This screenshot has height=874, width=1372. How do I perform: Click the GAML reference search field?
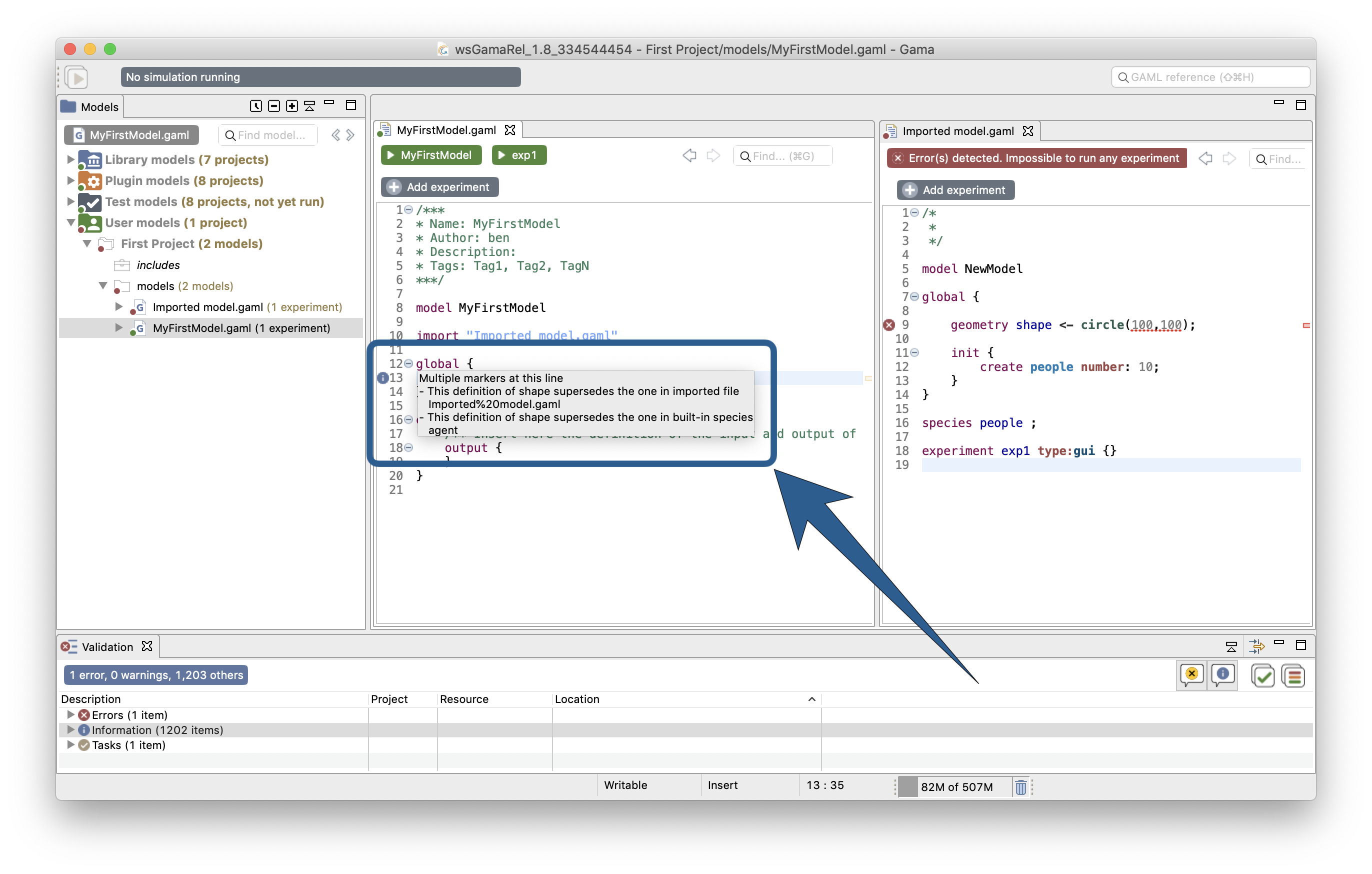click(x=1210, y=77)
